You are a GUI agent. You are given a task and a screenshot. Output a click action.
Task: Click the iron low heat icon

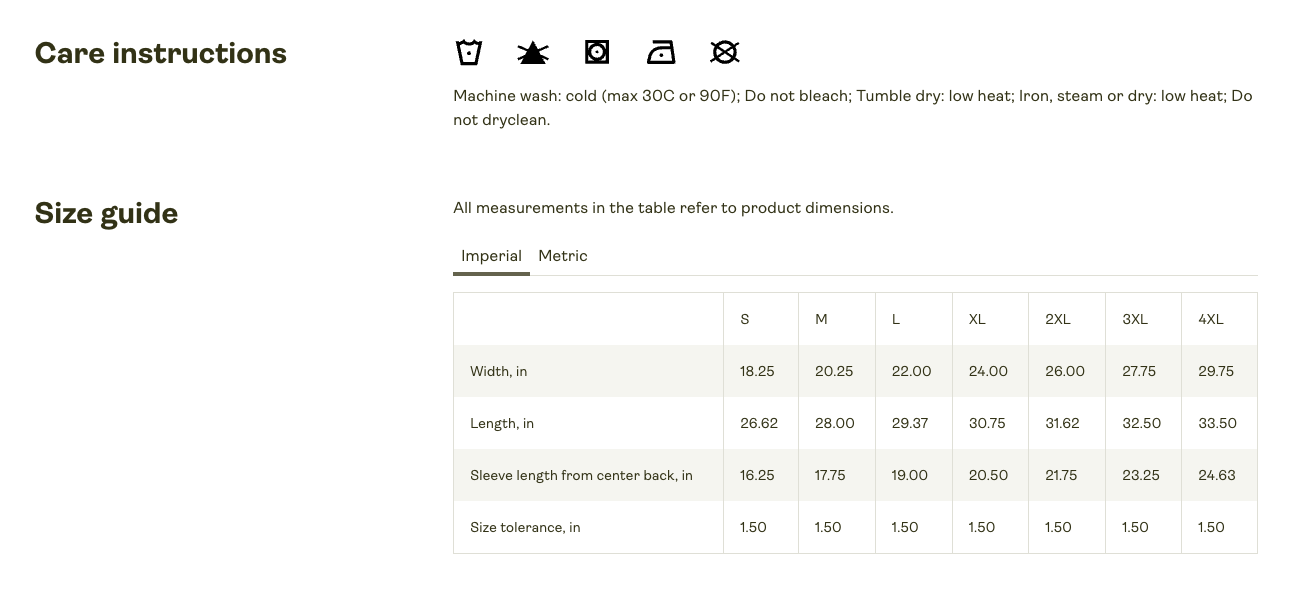pyautogui.click(x=661, y=52)
